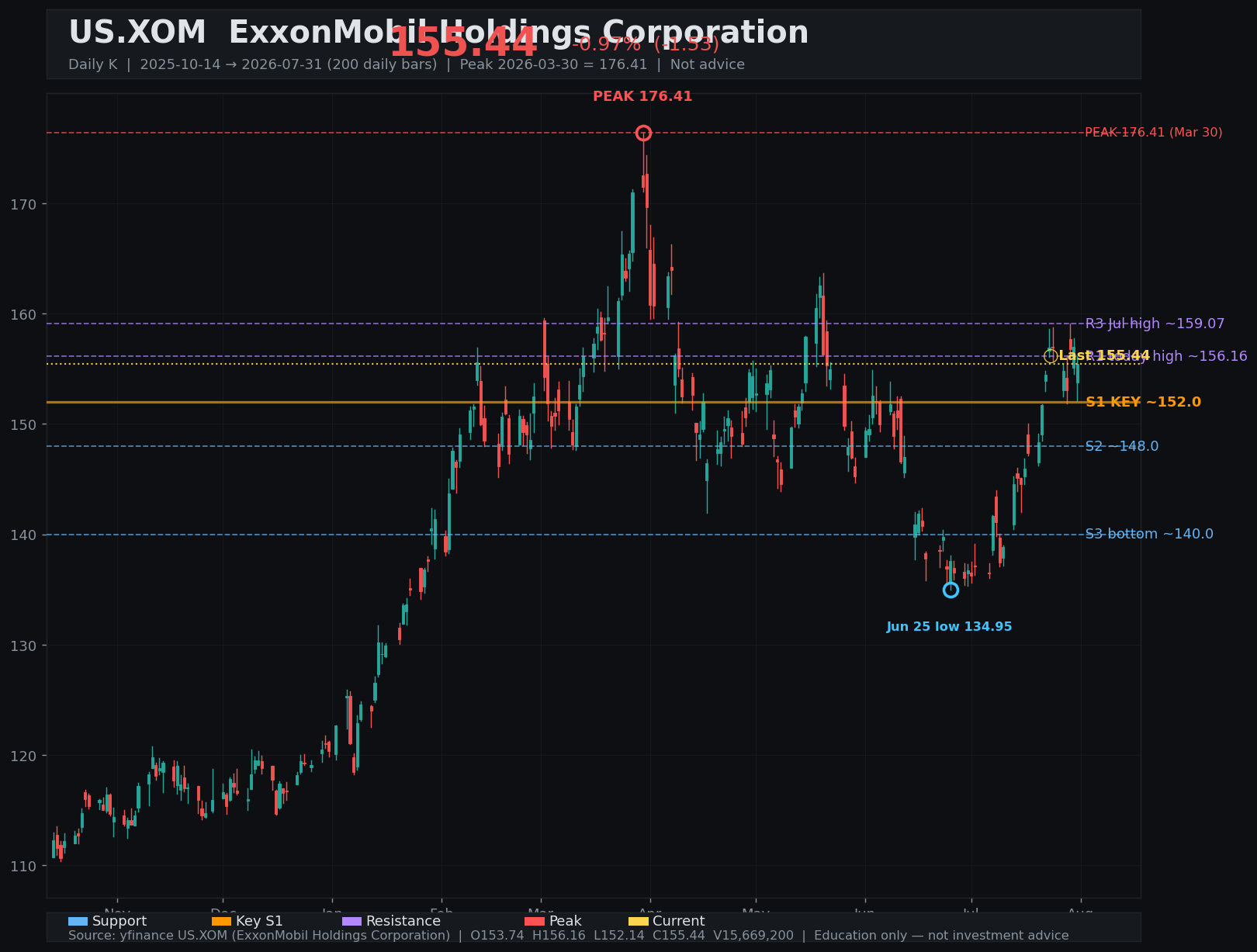Click the -0.97% (-1.53) change value
The height and width of the screenshot is (952, 1257).
[646, 44]
